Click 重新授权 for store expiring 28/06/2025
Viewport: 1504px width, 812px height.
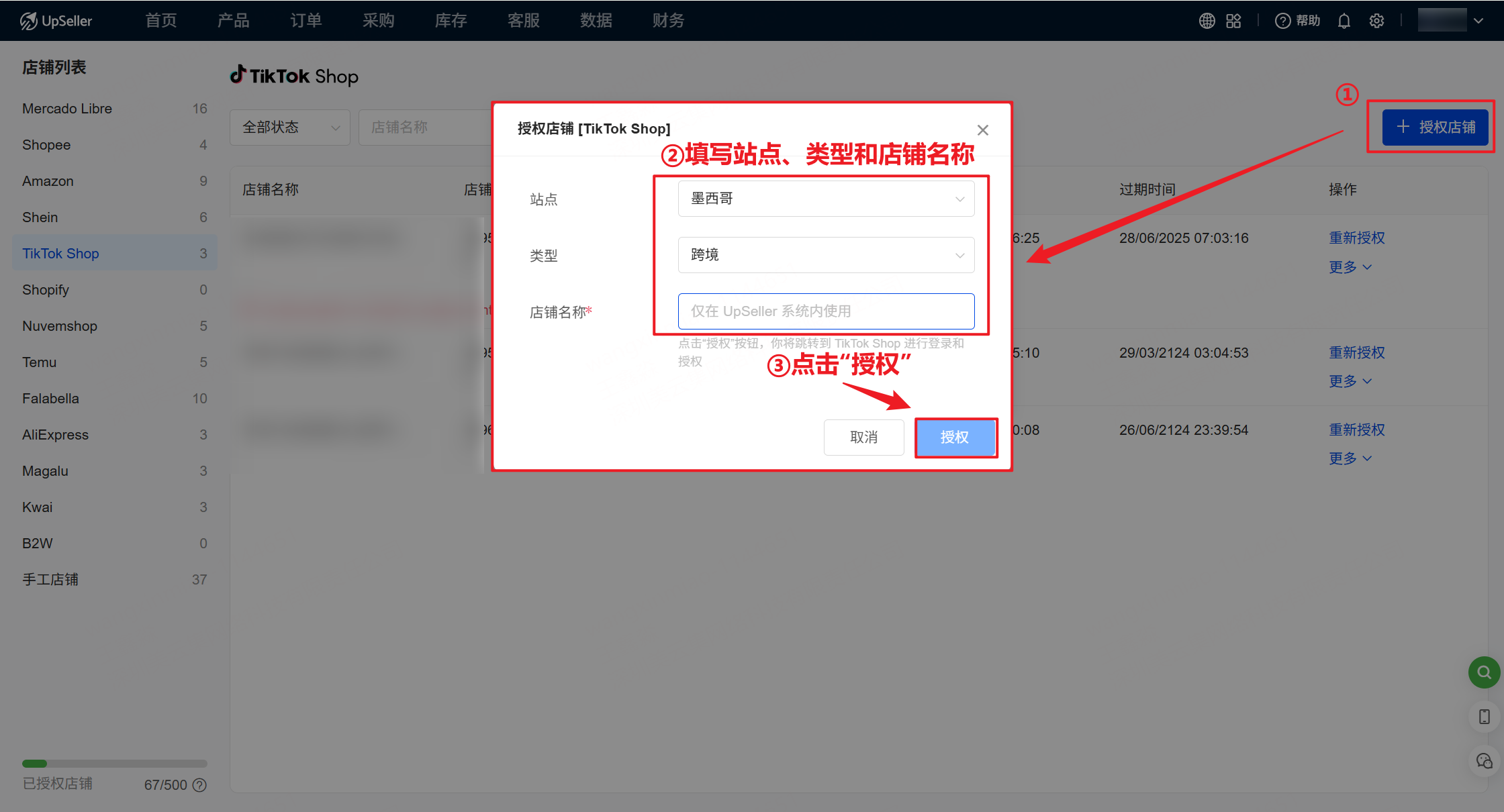pyautogui.click(x=1357, y=238)
